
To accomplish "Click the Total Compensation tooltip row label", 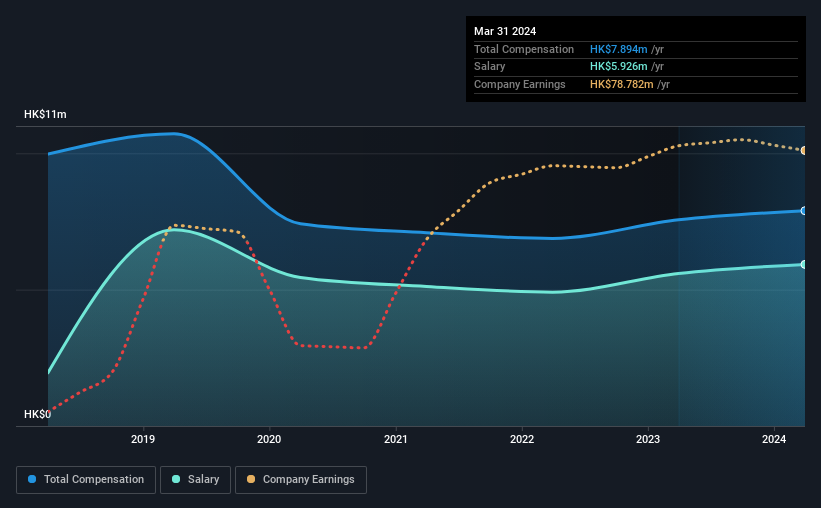I will 524,49.
